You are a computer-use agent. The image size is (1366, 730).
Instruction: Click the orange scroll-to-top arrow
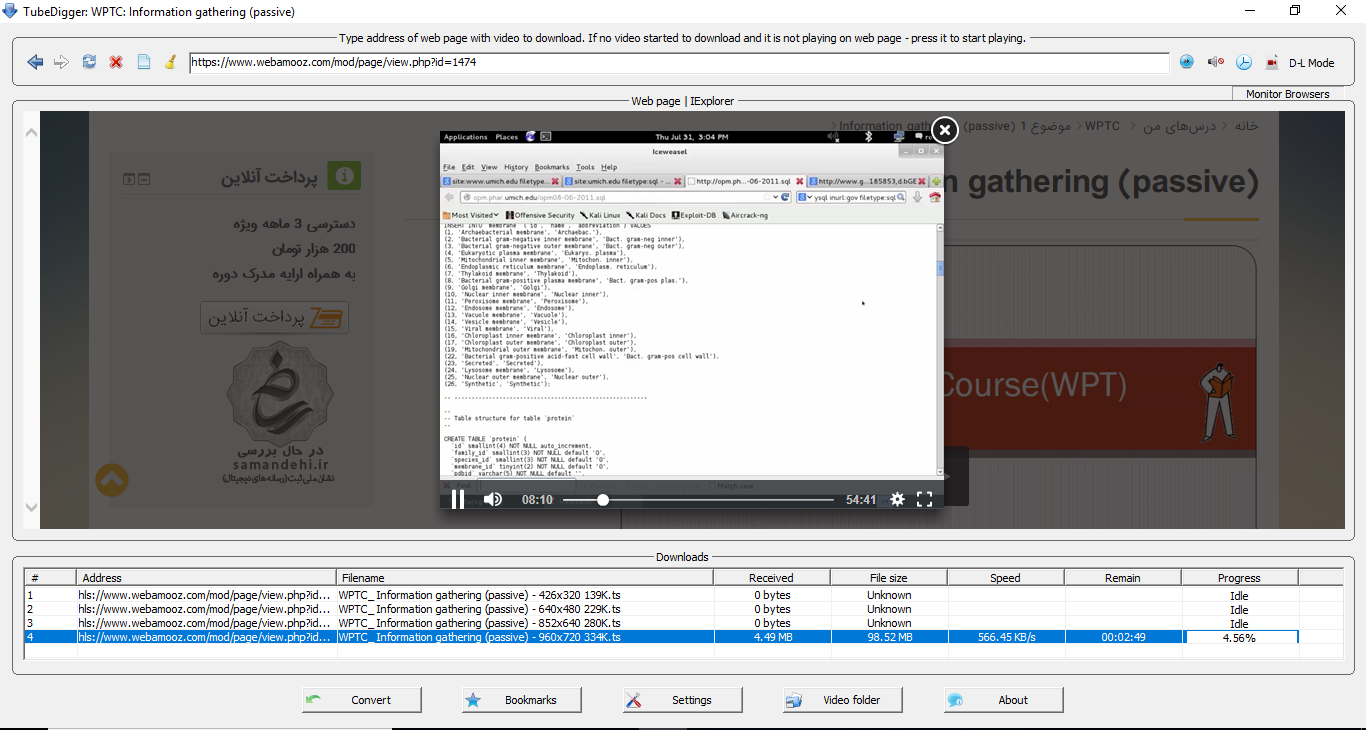point(112,480)
